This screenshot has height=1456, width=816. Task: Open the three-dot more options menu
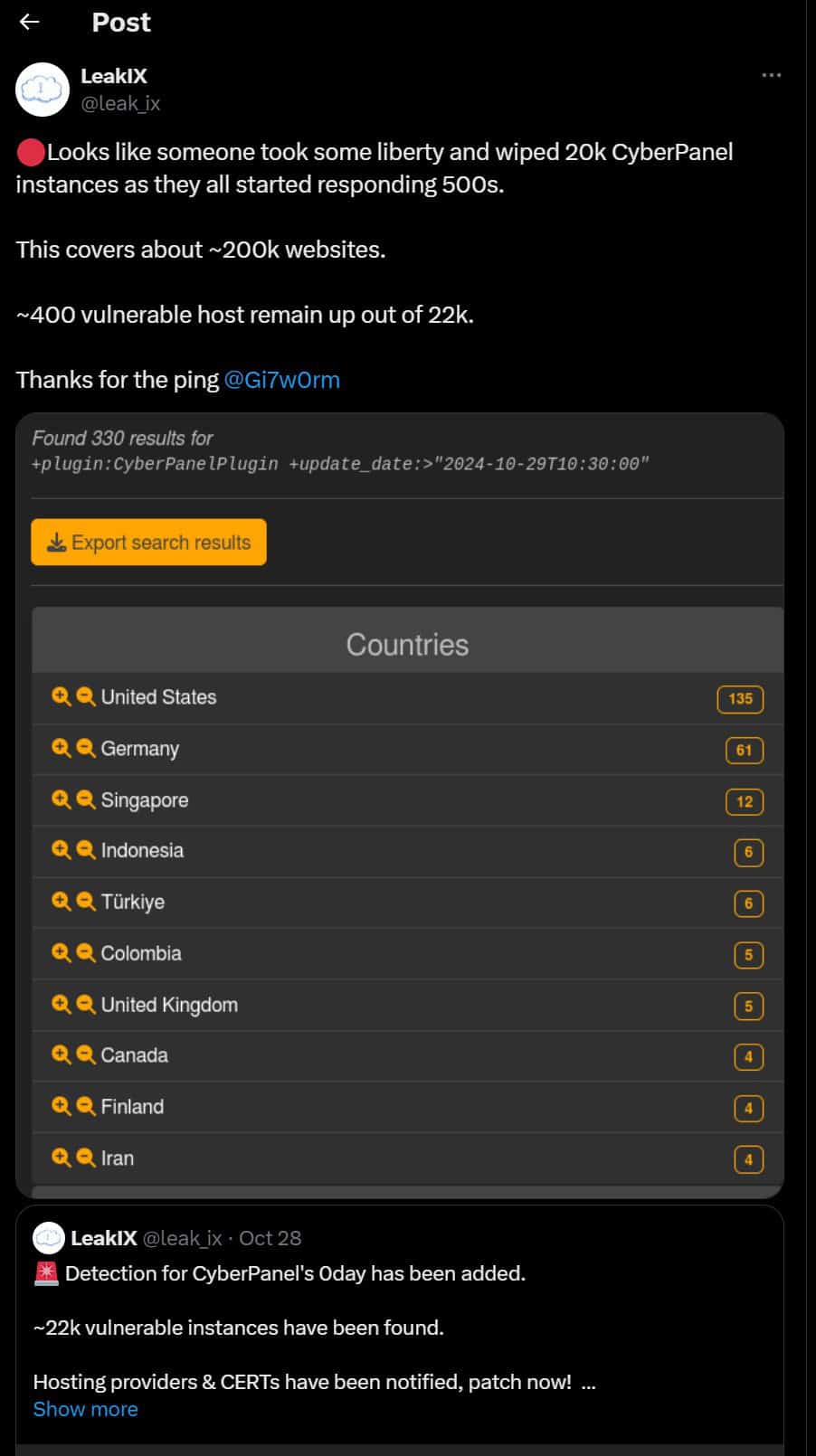(x=771, y=75)
